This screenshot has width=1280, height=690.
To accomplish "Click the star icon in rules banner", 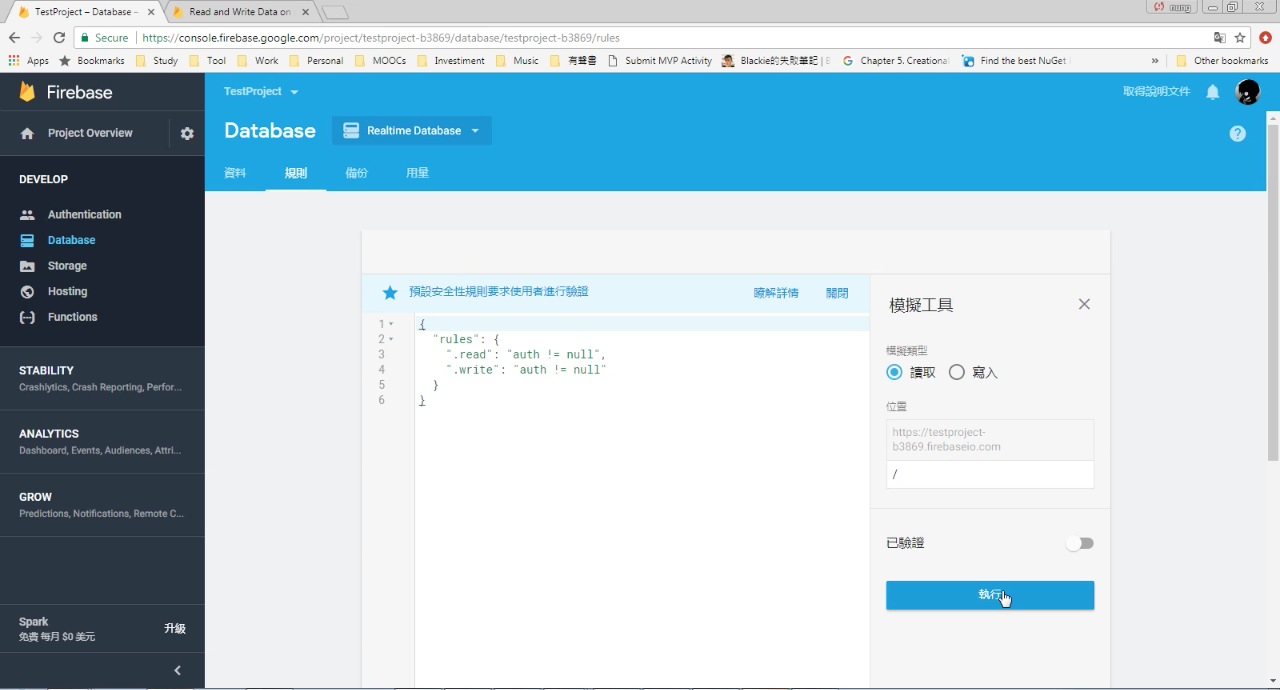I will (390, 292).
